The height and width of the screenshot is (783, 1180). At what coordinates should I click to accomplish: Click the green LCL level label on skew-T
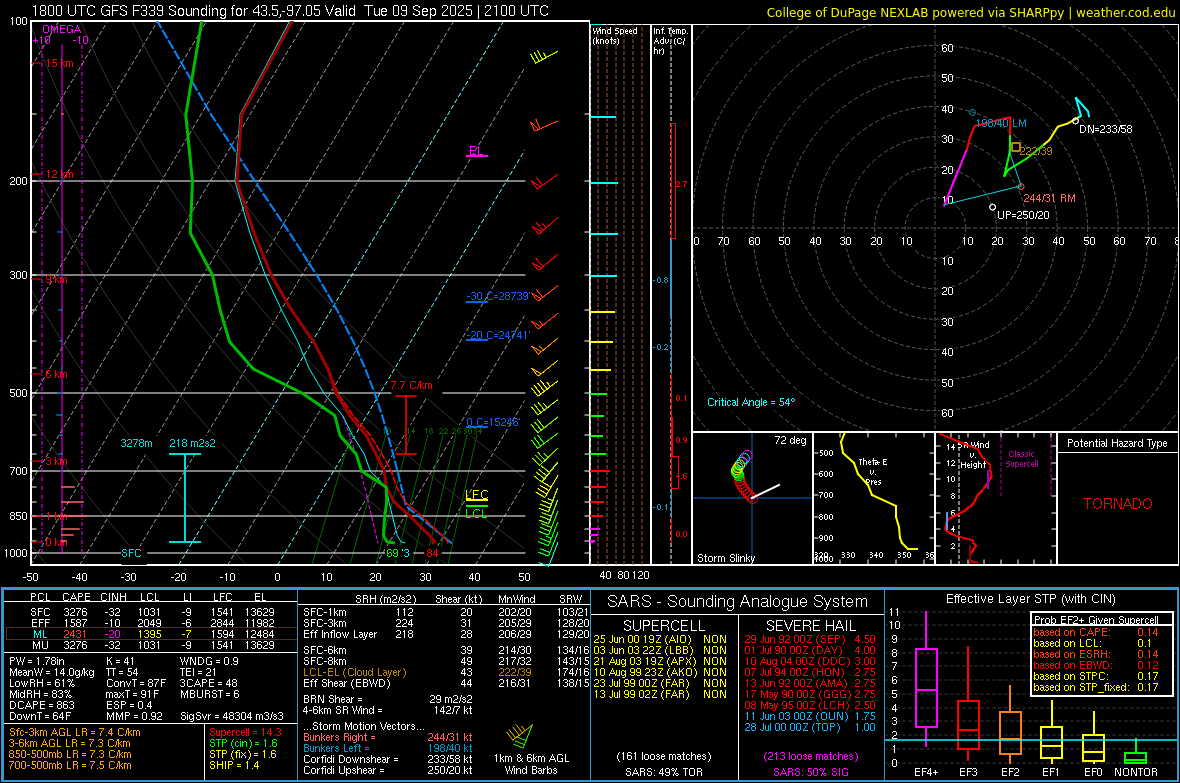coord(476,513)
